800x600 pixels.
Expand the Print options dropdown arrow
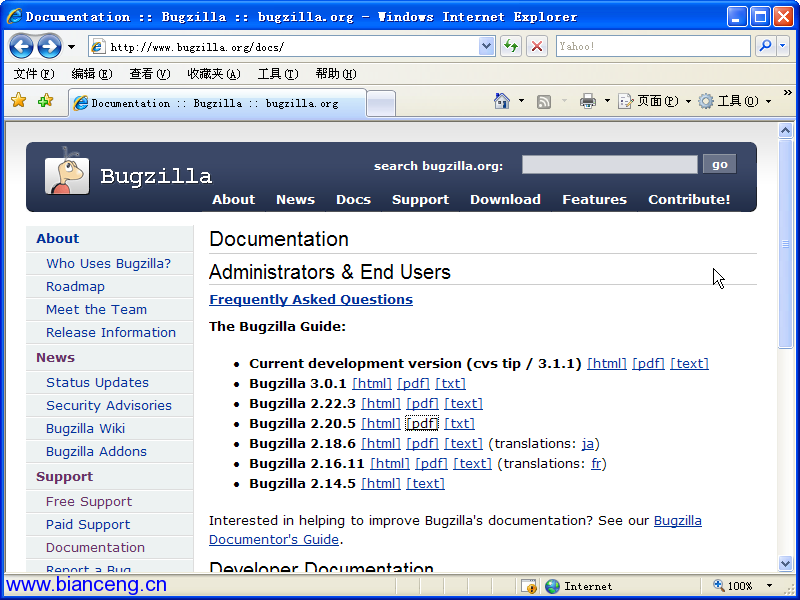(607, 101)
